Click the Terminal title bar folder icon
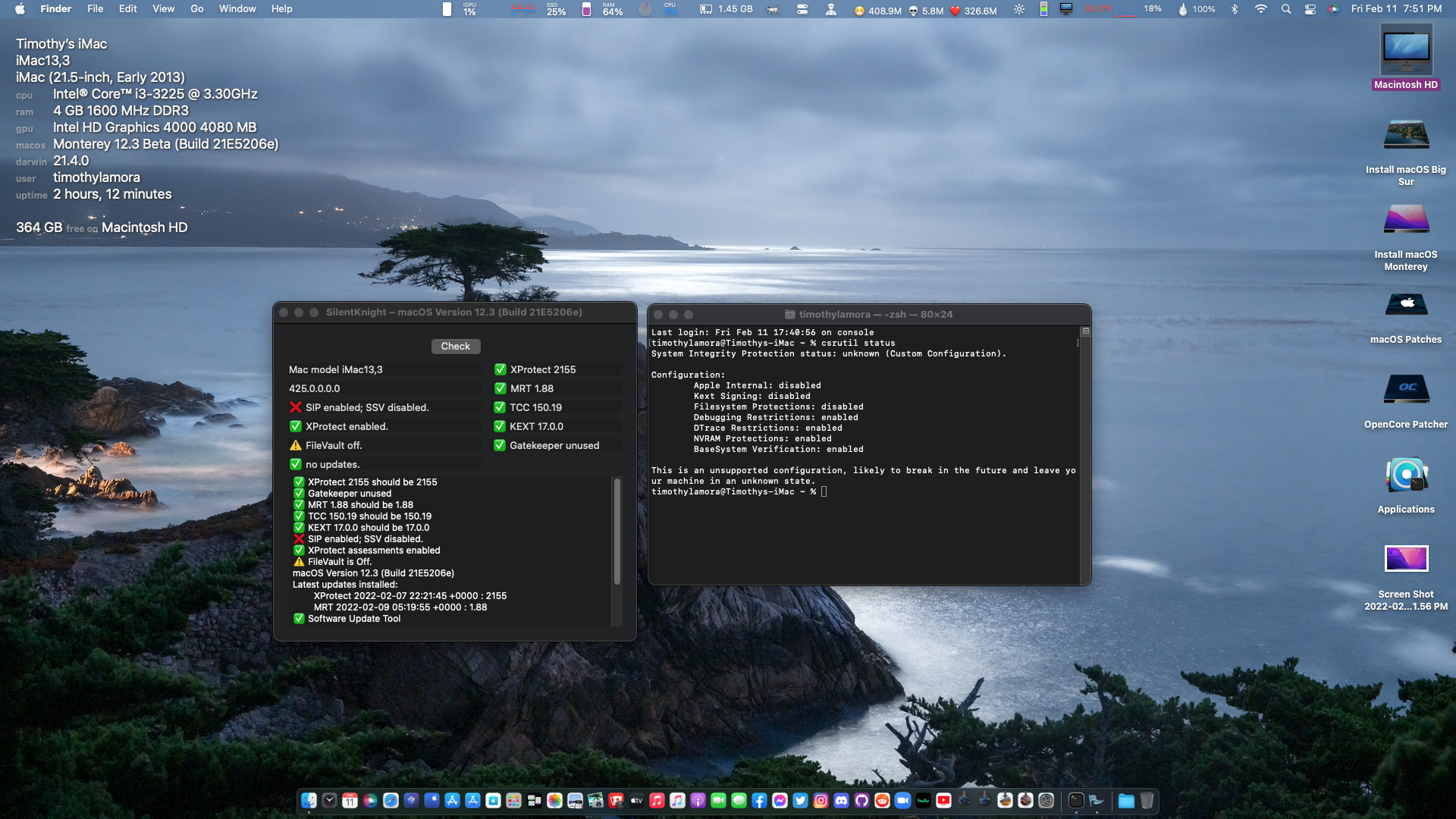This screenshot has height=819, width=1456. click(x=789, y=314)
